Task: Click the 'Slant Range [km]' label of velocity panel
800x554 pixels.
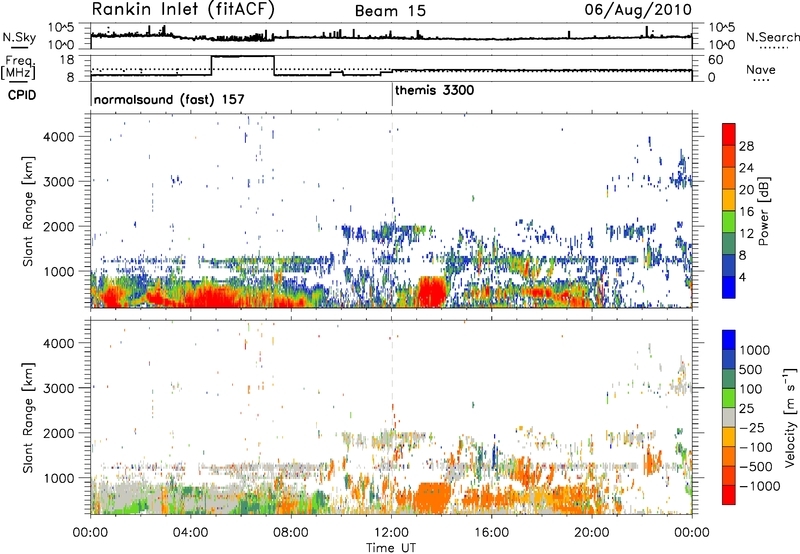Action: point(28,418)
